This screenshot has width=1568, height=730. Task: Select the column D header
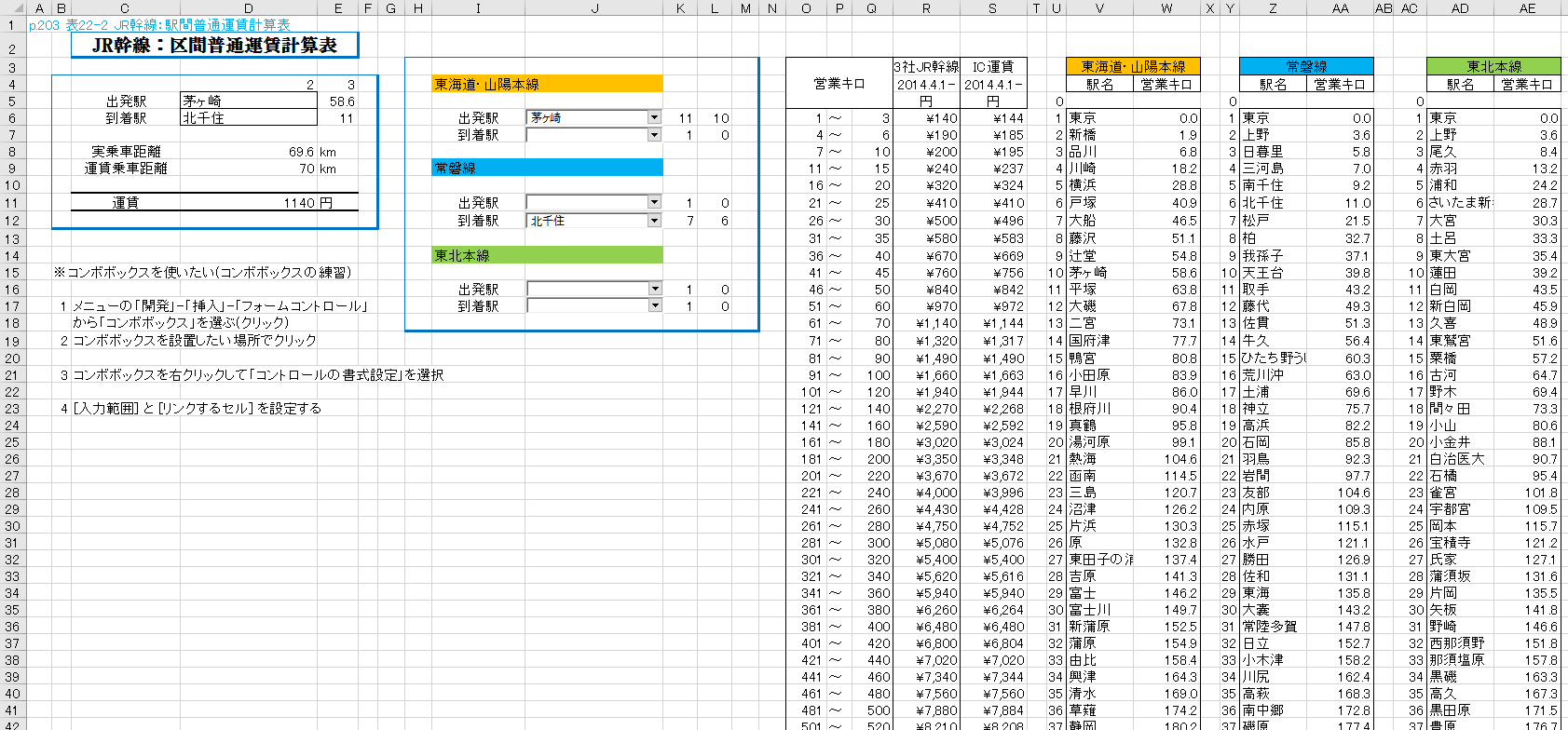pos(248,8)
